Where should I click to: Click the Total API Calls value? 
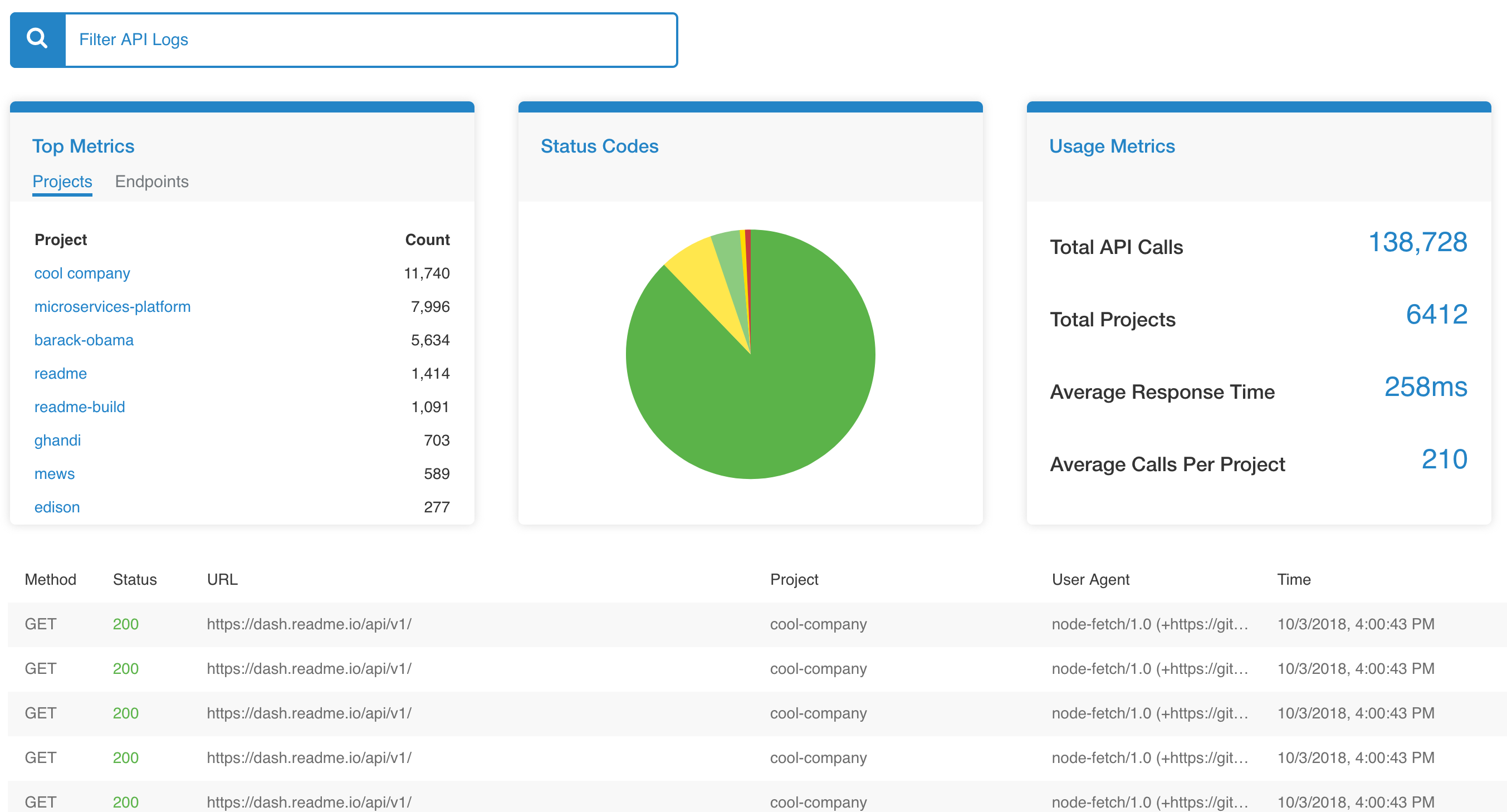1417,242
